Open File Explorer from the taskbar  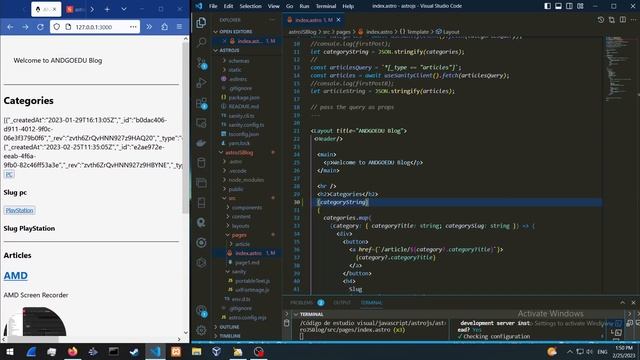(x=196, y=351)
